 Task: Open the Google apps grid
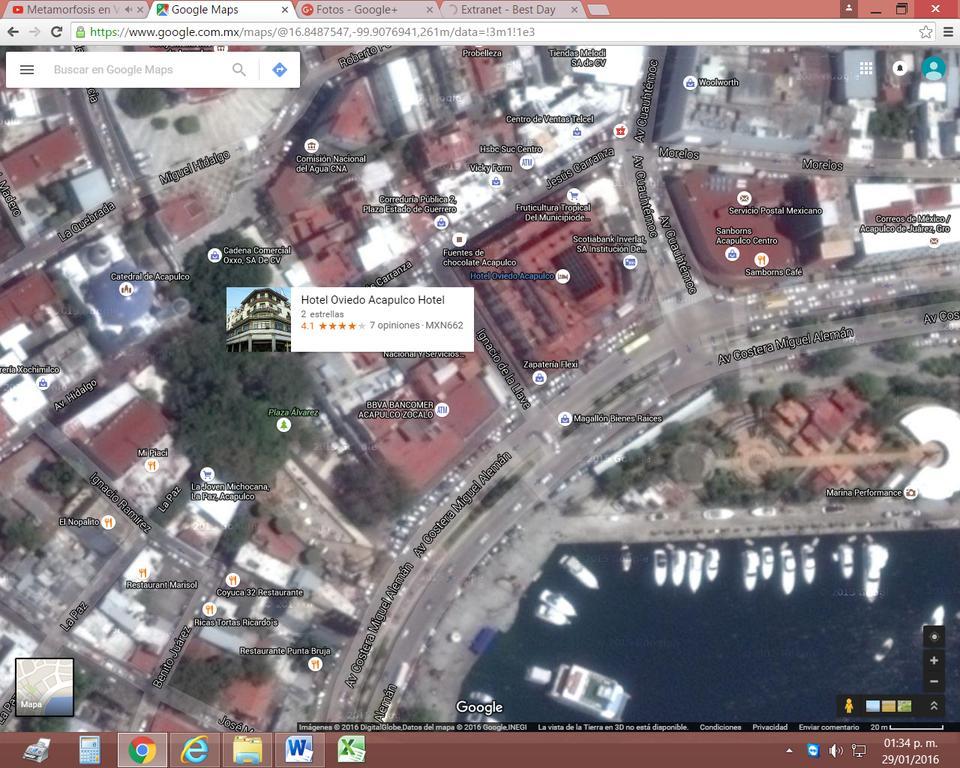click(x=866, y=68)
